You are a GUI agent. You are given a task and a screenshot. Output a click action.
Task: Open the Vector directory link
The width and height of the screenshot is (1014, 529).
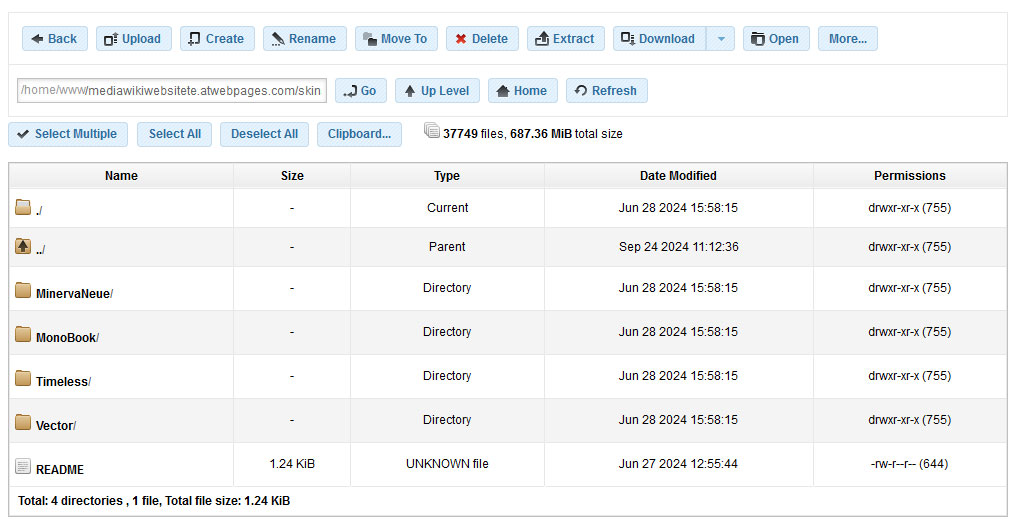pos(54,425)
